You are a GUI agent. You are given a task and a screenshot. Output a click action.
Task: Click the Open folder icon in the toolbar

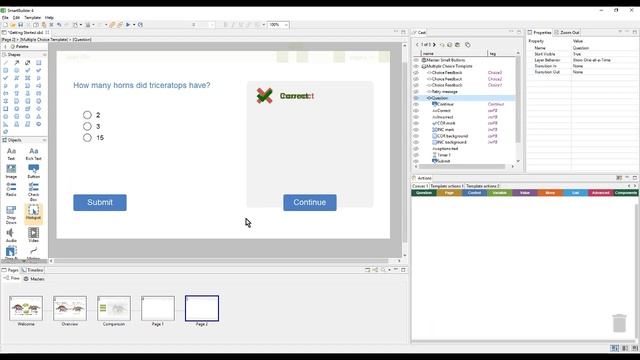13,25
